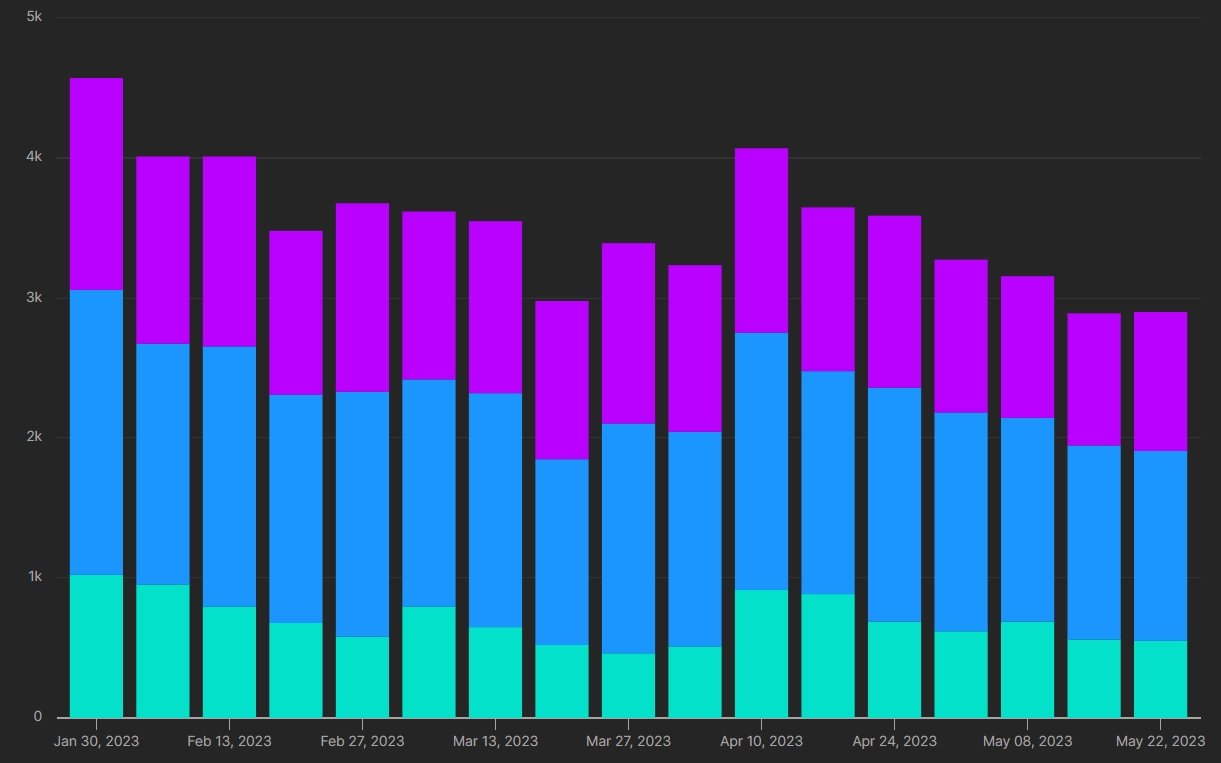This screenshot has width=1221, height=763.
Task: Click the Apr 10, 2023 x-axis label
Action: 761,741
